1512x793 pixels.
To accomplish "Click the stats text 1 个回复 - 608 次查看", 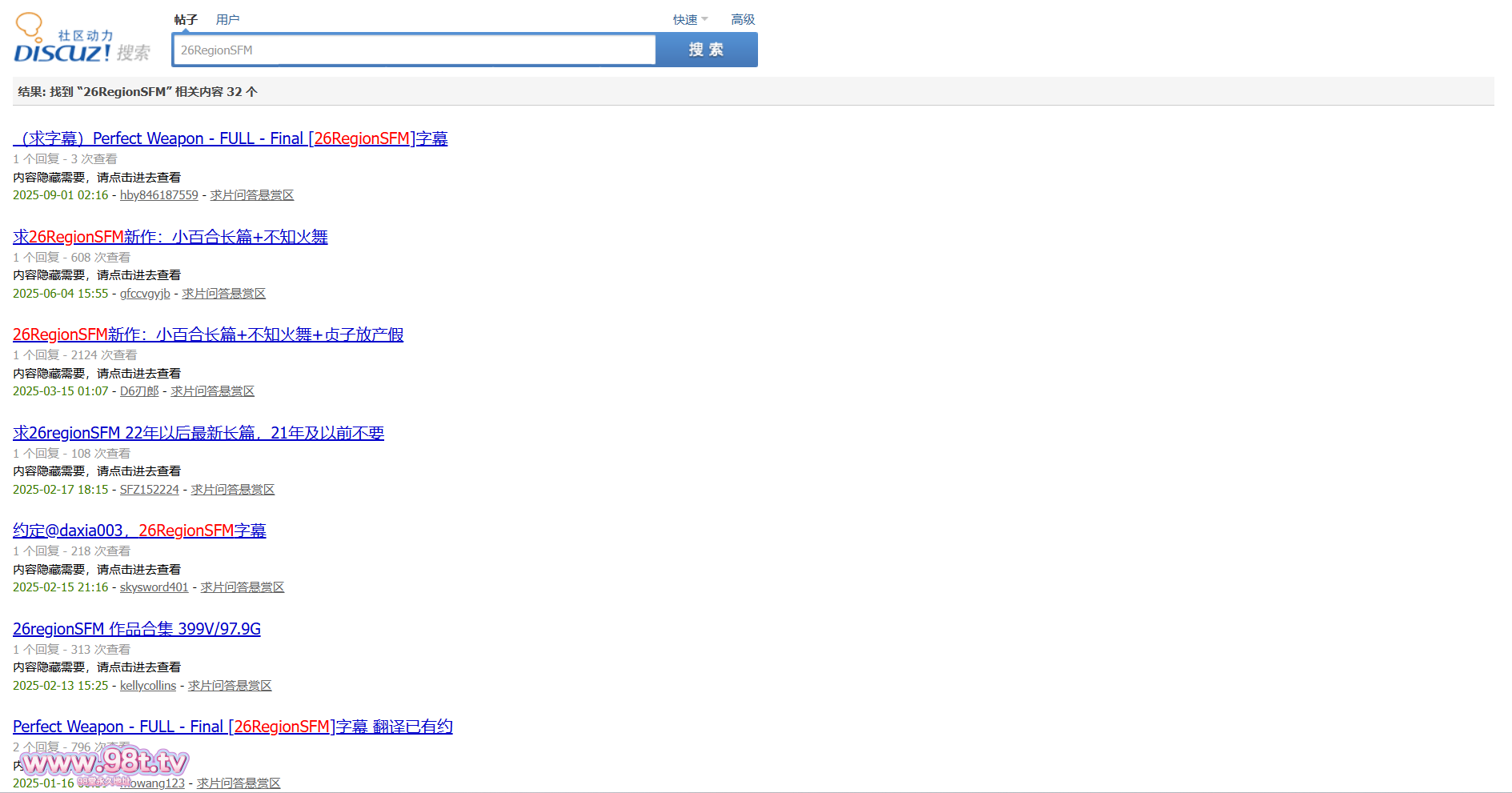I will 71,258.
